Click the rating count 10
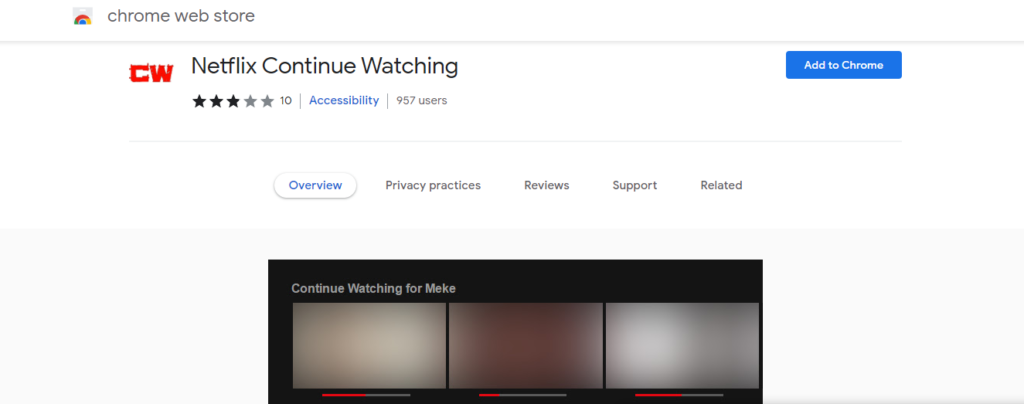This screenshot has height=404, width=1024. coord(285,101)
